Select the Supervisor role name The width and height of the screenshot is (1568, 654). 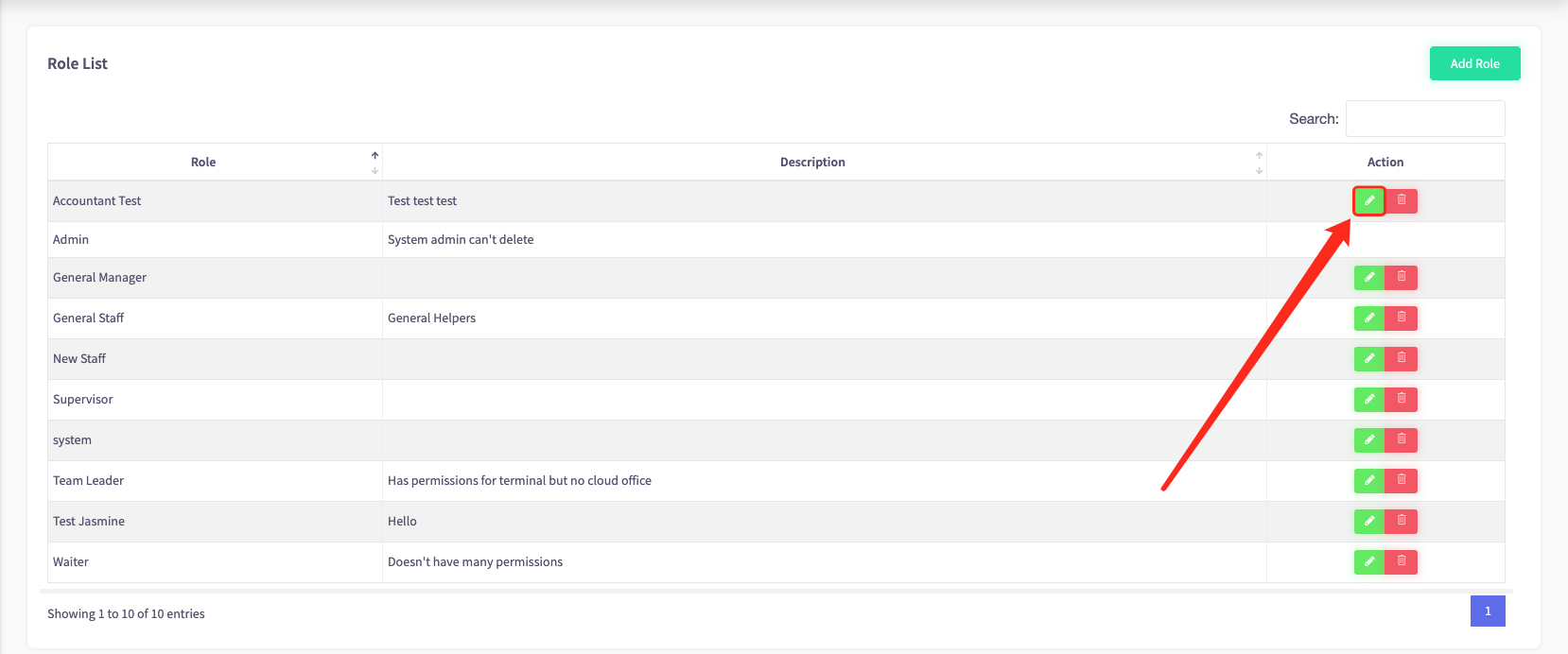click(x=82, y=399)
